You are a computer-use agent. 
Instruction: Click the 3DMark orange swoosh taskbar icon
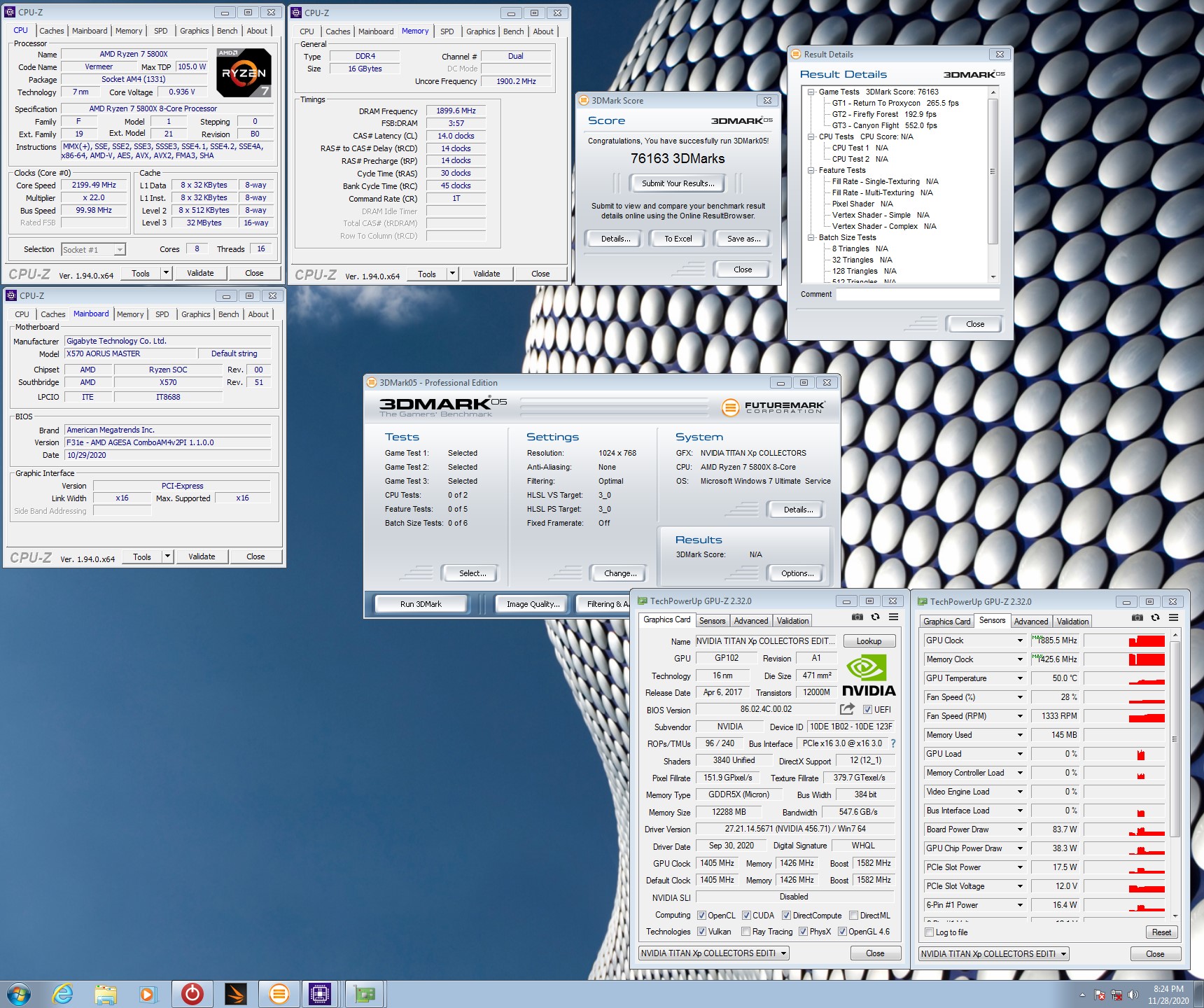[235, 994]
